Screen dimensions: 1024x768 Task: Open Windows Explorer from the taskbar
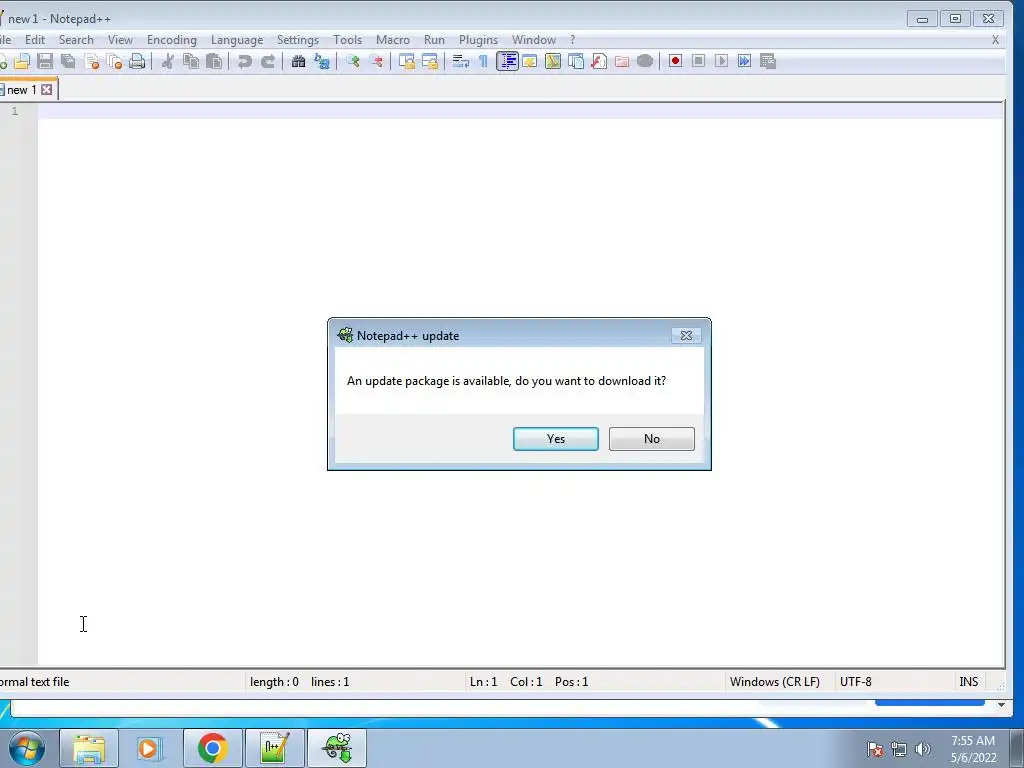(89, 748)
